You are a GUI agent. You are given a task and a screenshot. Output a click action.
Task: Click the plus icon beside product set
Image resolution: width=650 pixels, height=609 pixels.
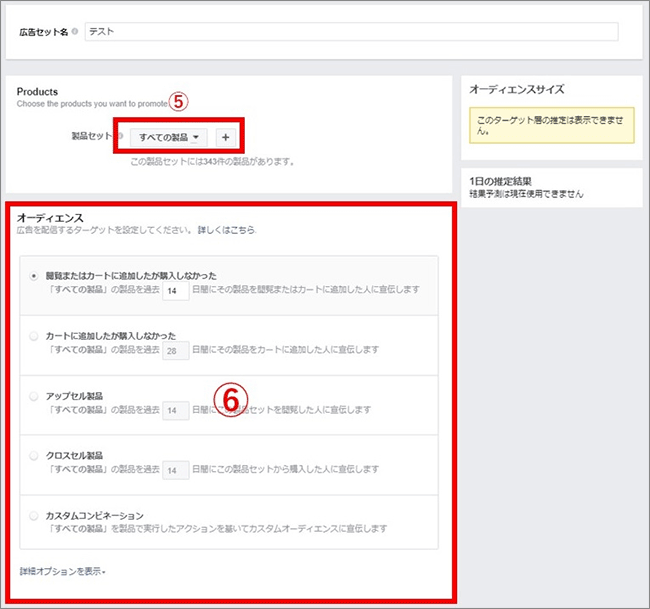(x=225, y=137)
